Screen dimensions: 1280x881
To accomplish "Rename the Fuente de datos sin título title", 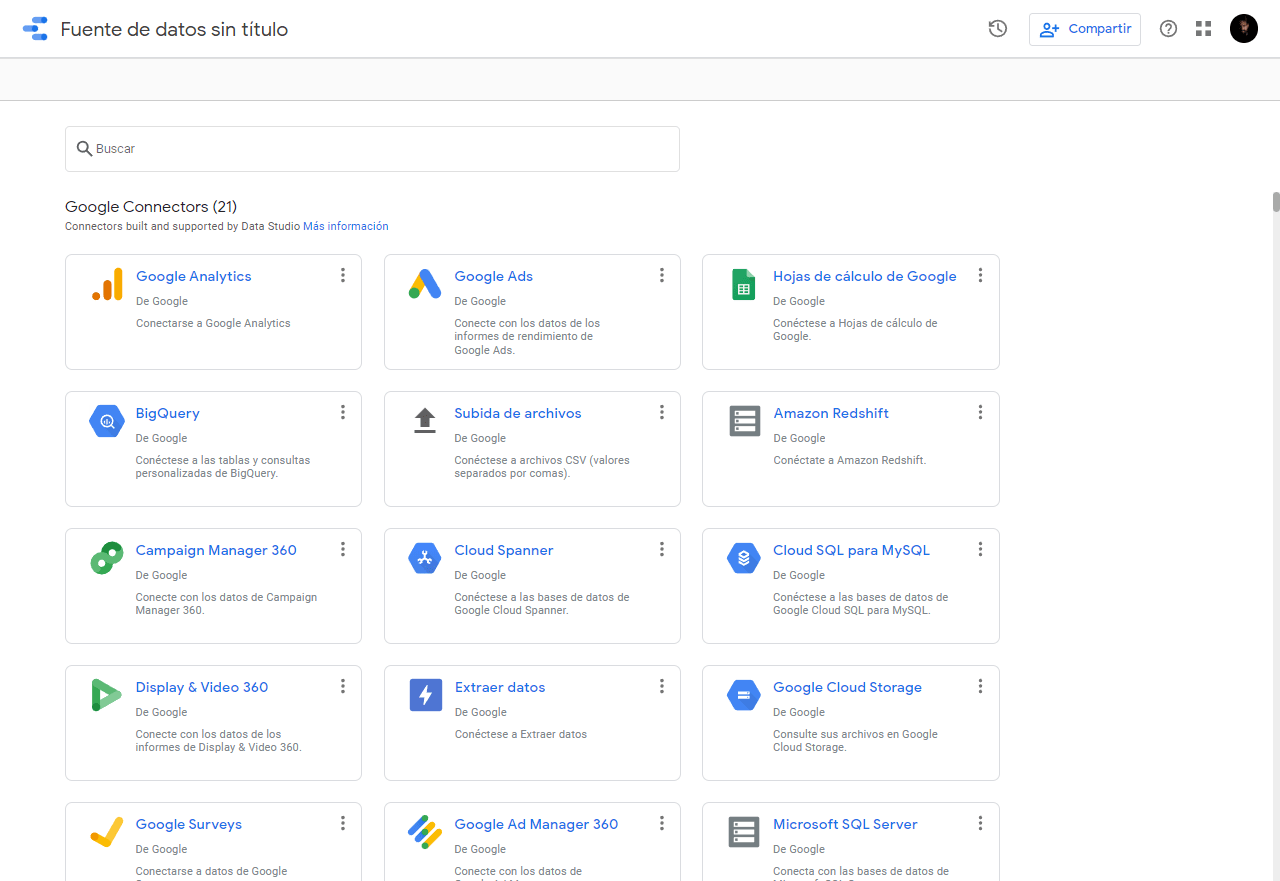I will pos(174,29).
